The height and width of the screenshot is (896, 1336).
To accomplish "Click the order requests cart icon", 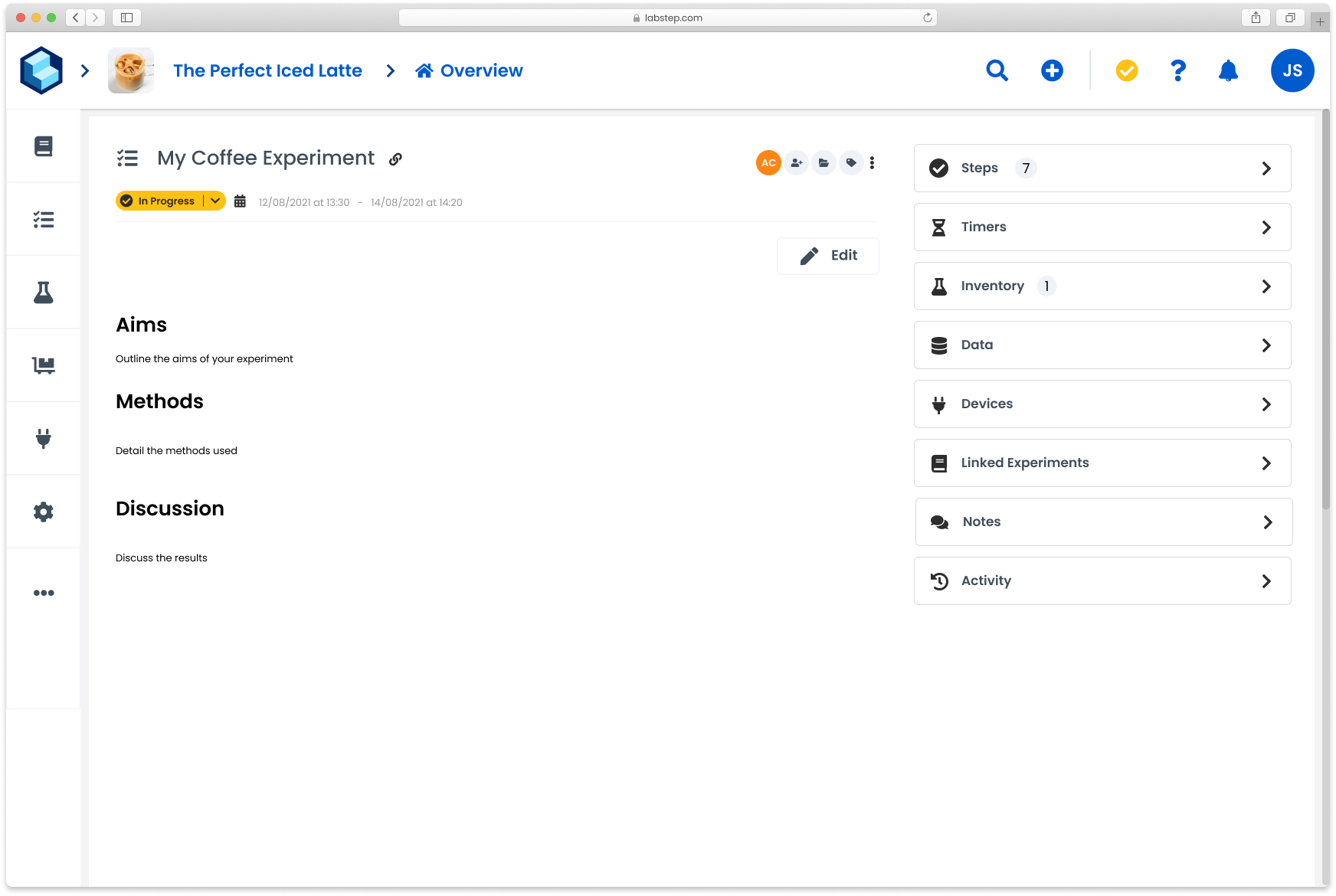I will coord(44,365).
